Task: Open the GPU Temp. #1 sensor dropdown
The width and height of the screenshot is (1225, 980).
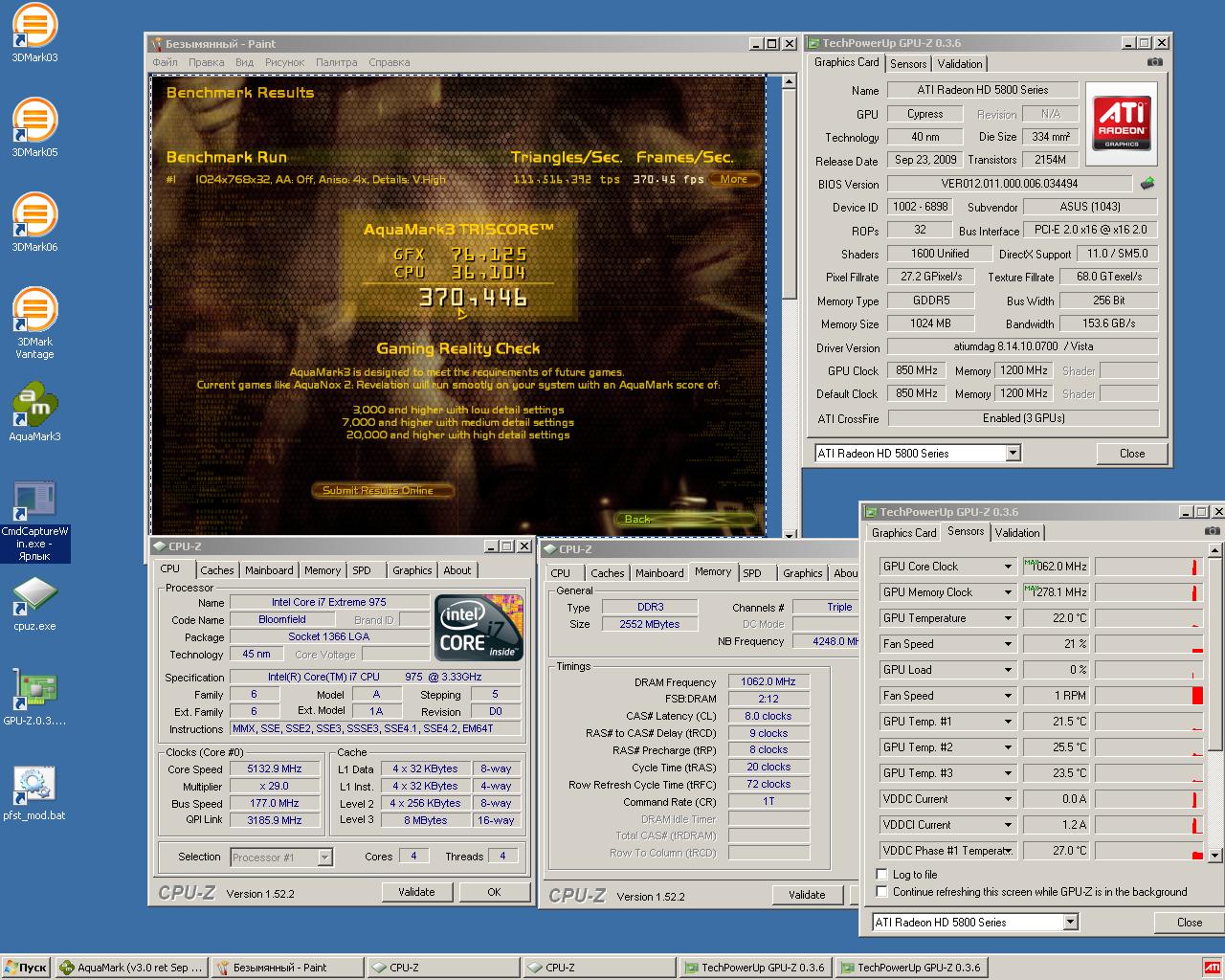Action: click(x=1008, y=722)
